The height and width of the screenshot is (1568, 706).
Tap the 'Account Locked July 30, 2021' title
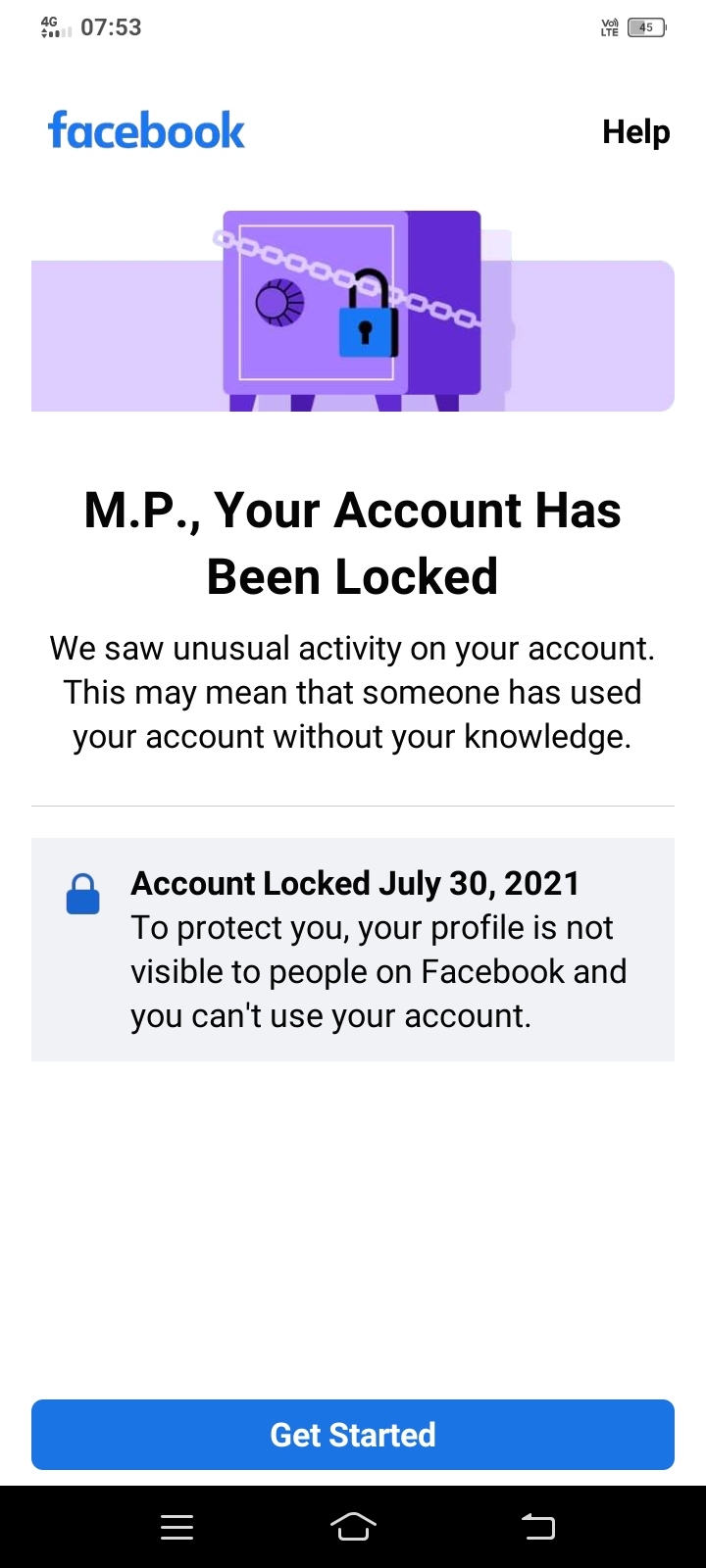coord(355,883)
